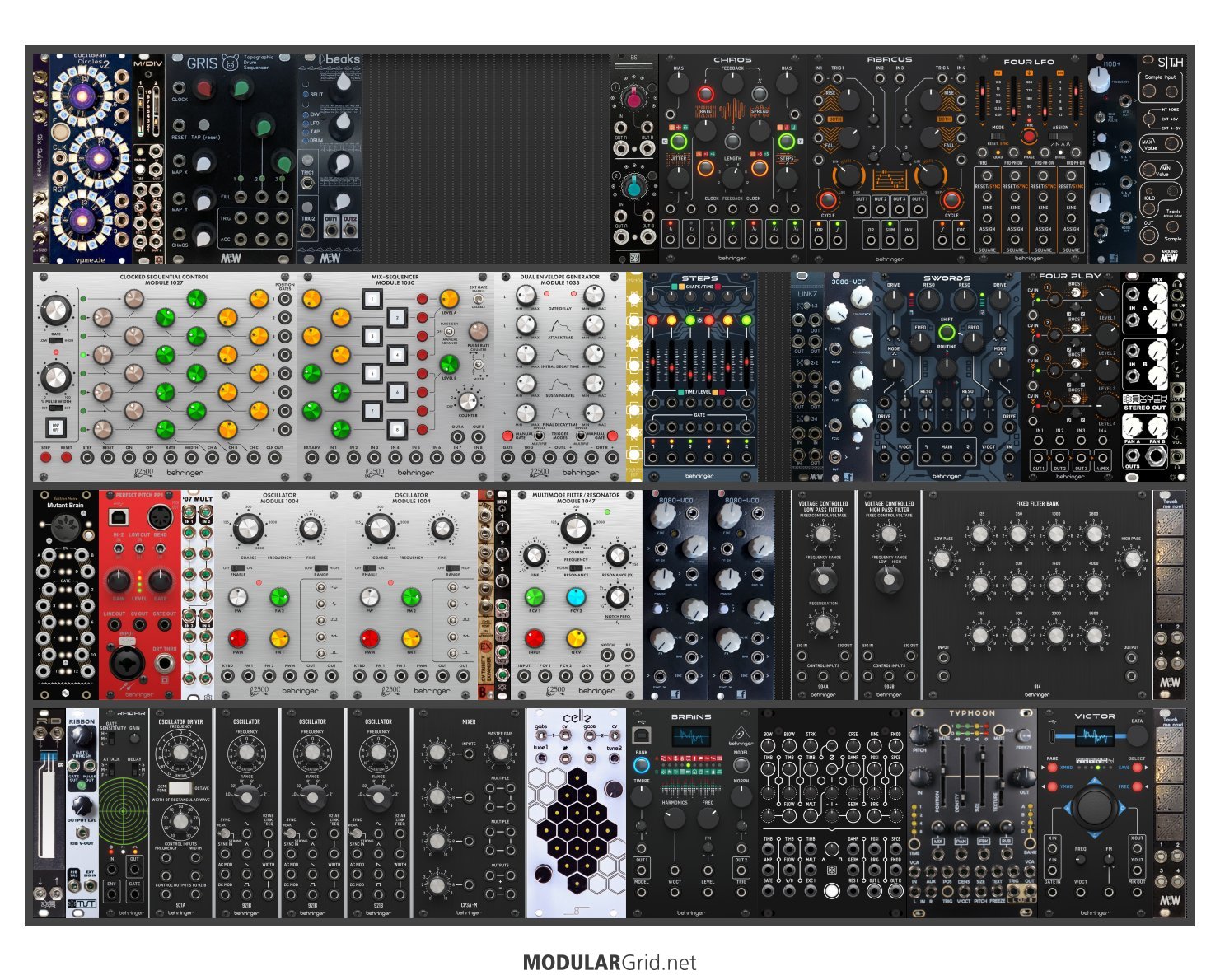Select the LINKZ module
Screen dimensions: 1220x980
pos(807,376)
